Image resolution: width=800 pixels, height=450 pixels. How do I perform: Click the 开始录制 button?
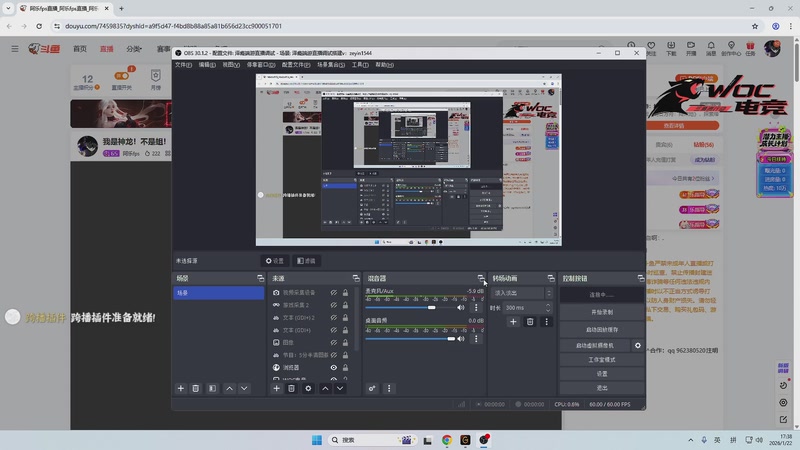point(602,311)
